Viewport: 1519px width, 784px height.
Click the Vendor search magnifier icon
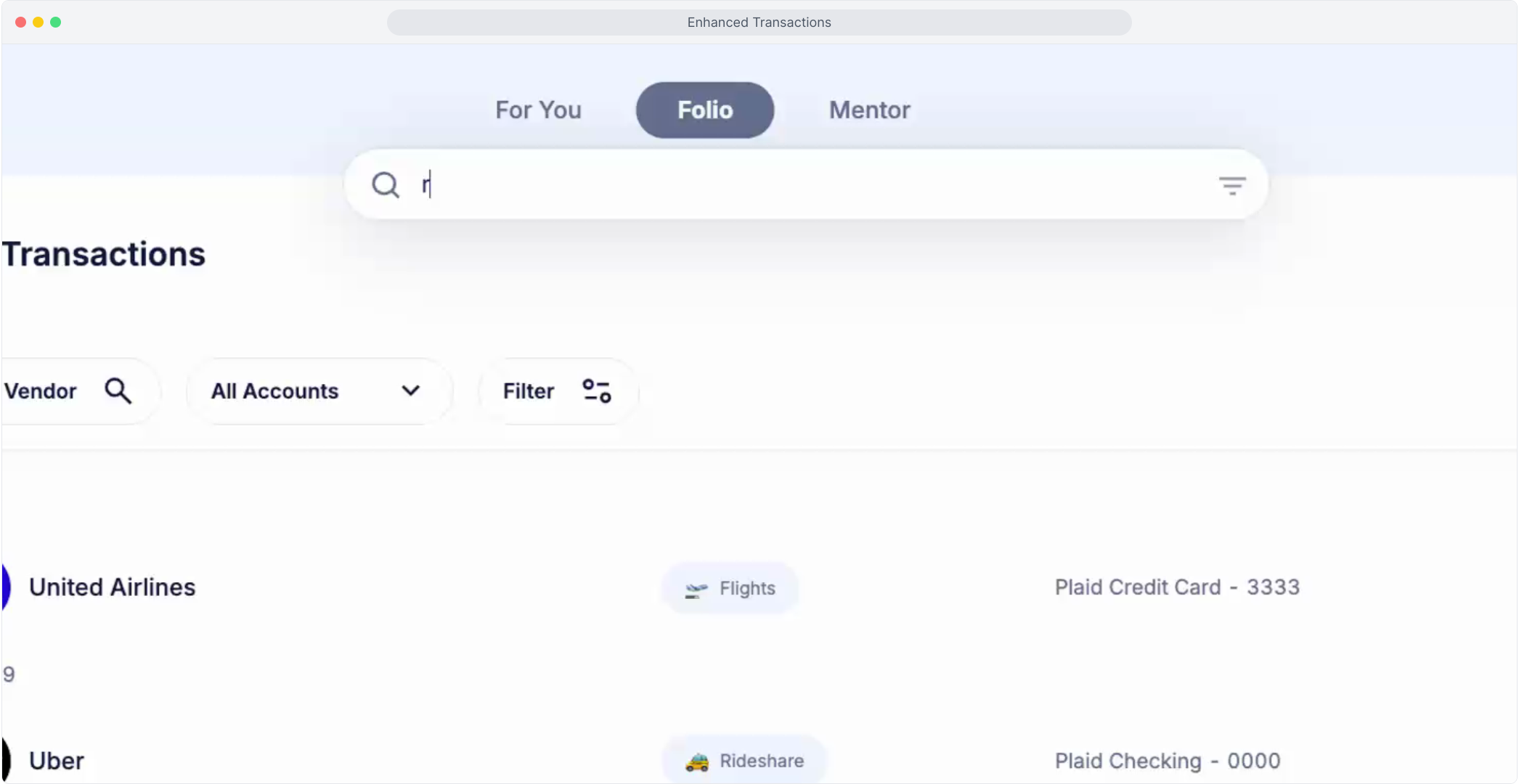point(118,391)
